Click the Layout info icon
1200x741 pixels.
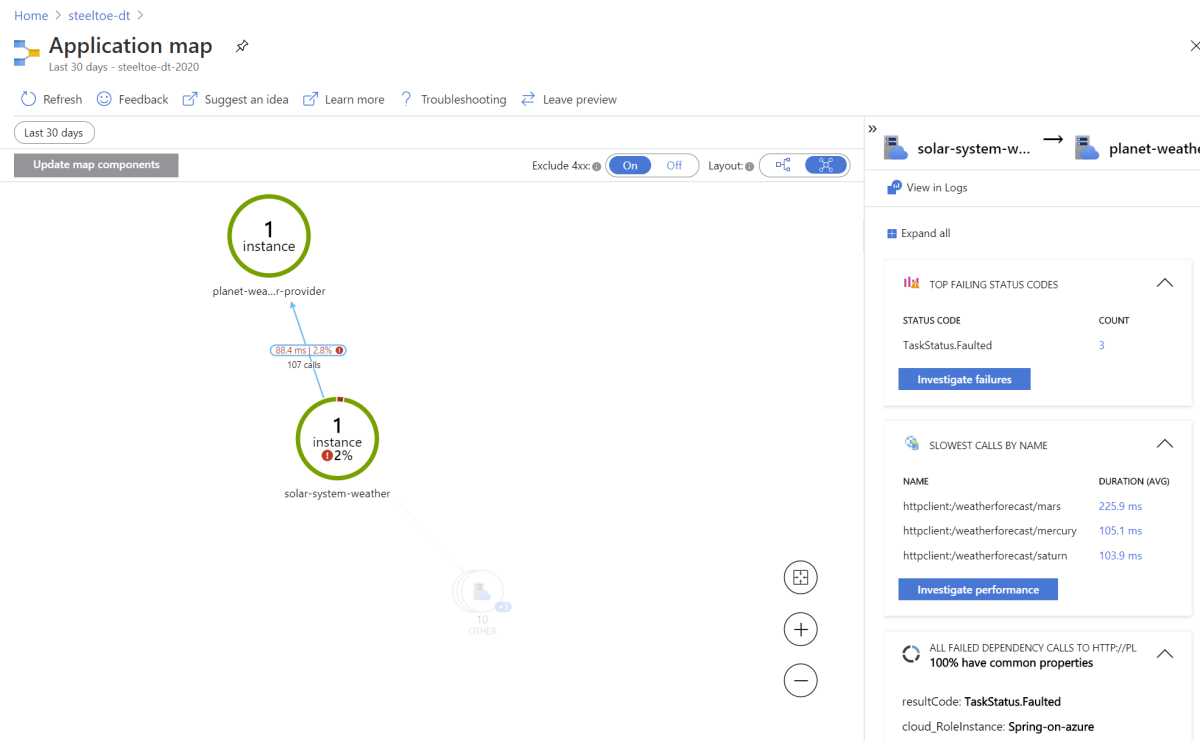(x=749, y=167)
